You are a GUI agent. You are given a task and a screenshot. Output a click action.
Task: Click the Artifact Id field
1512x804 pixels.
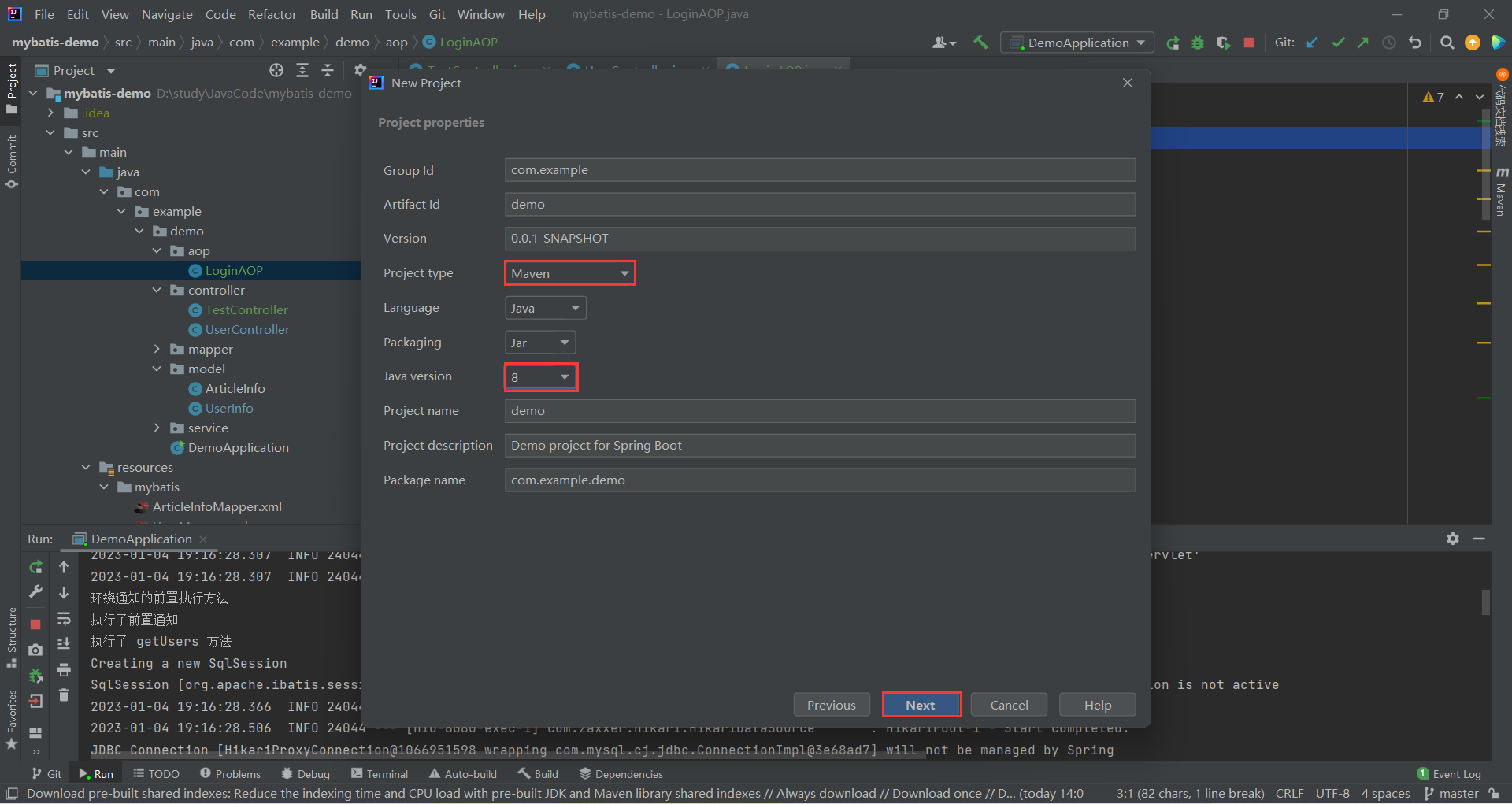(x=820, y=205)
